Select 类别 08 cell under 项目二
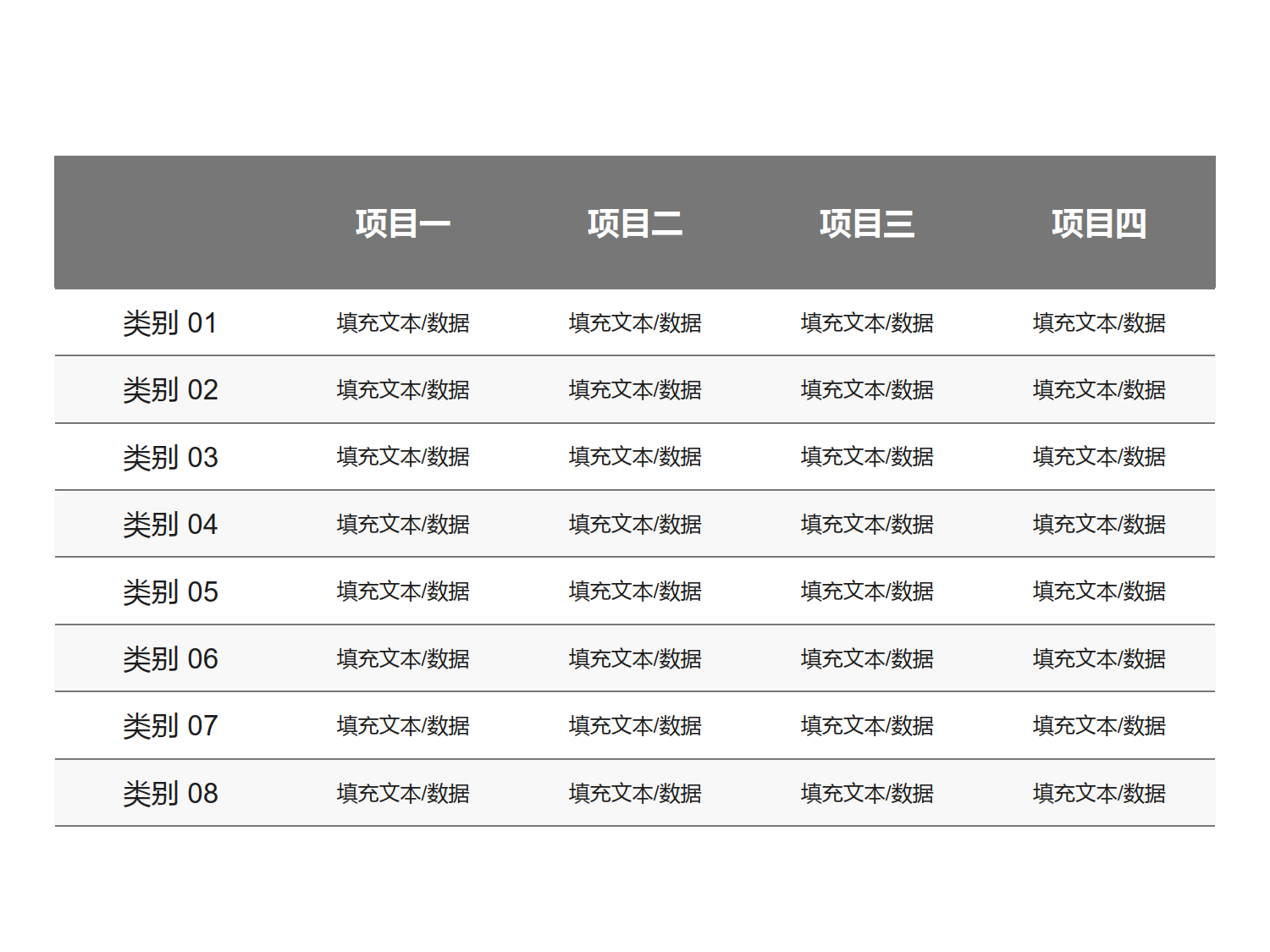 [635, 793]
